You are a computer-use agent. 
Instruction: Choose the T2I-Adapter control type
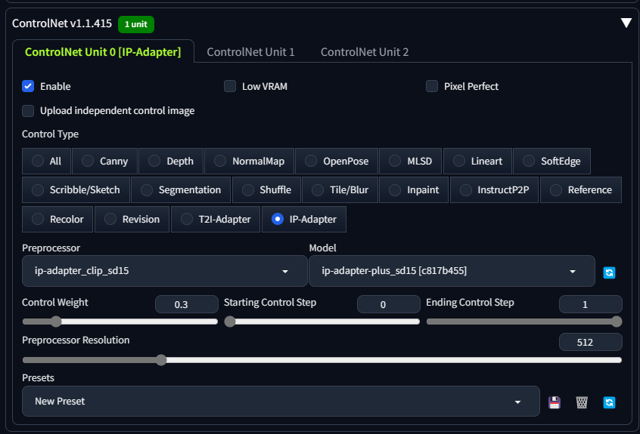[216, 219]
